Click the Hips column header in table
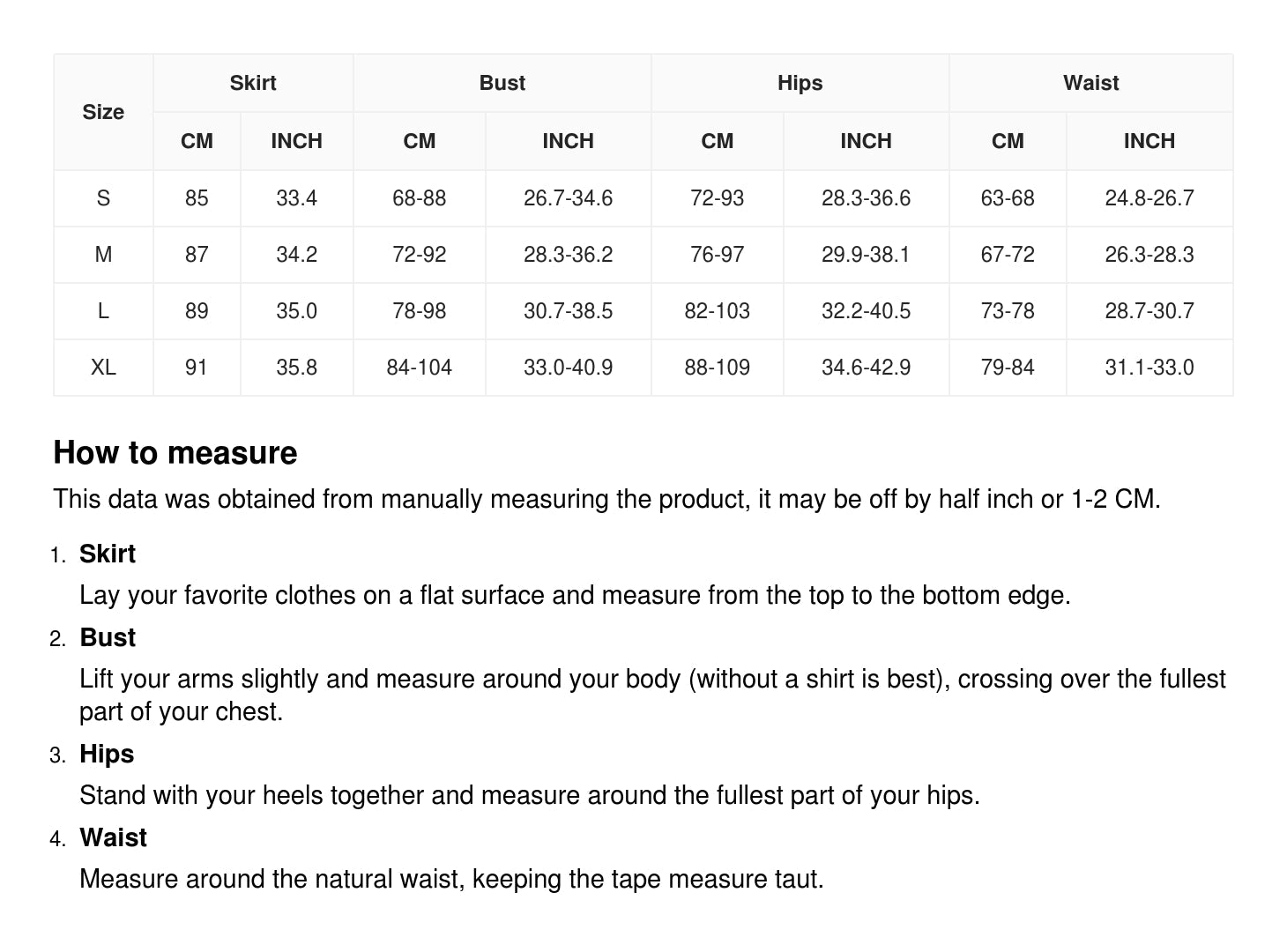Image resolution: width=1287 pixels, height=952 pixels. [x=800, y=83]
